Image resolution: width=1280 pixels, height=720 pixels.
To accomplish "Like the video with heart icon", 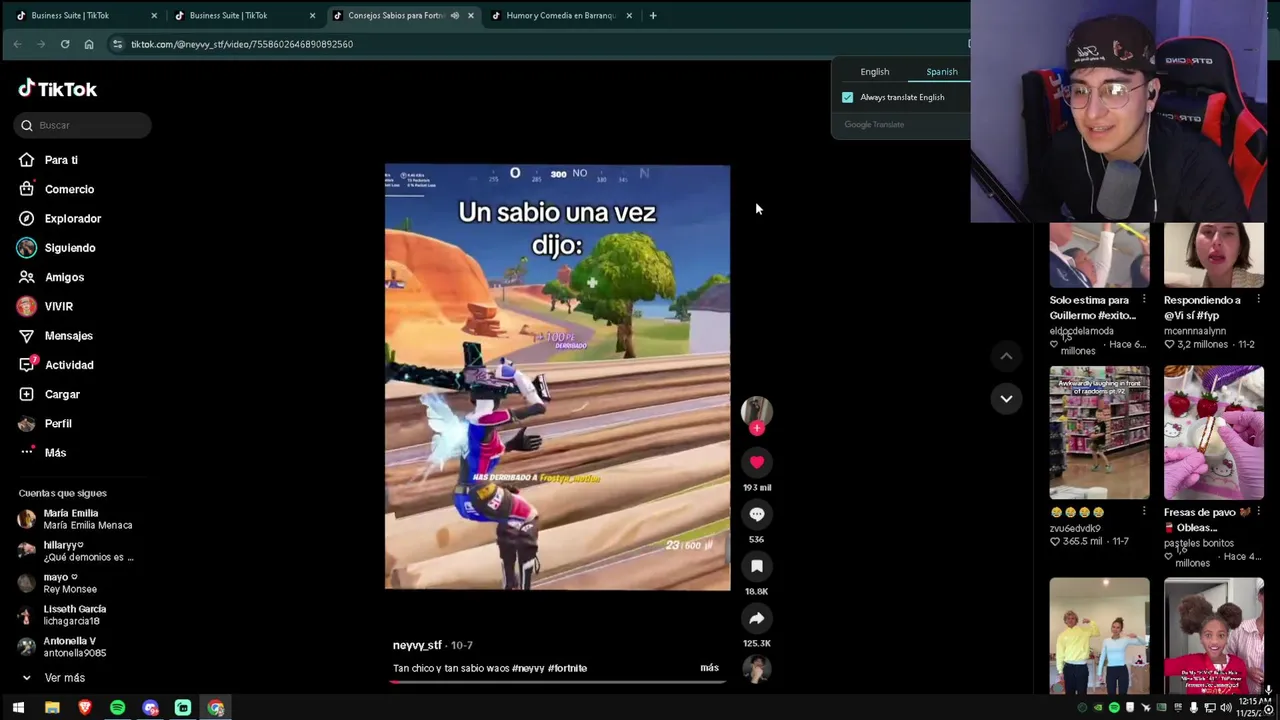I will point(757,462).
